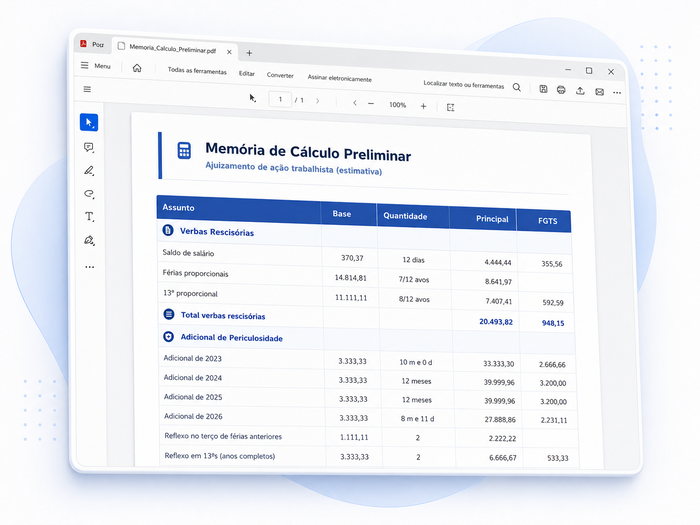Click the page number field

click(x=280, y=99)
